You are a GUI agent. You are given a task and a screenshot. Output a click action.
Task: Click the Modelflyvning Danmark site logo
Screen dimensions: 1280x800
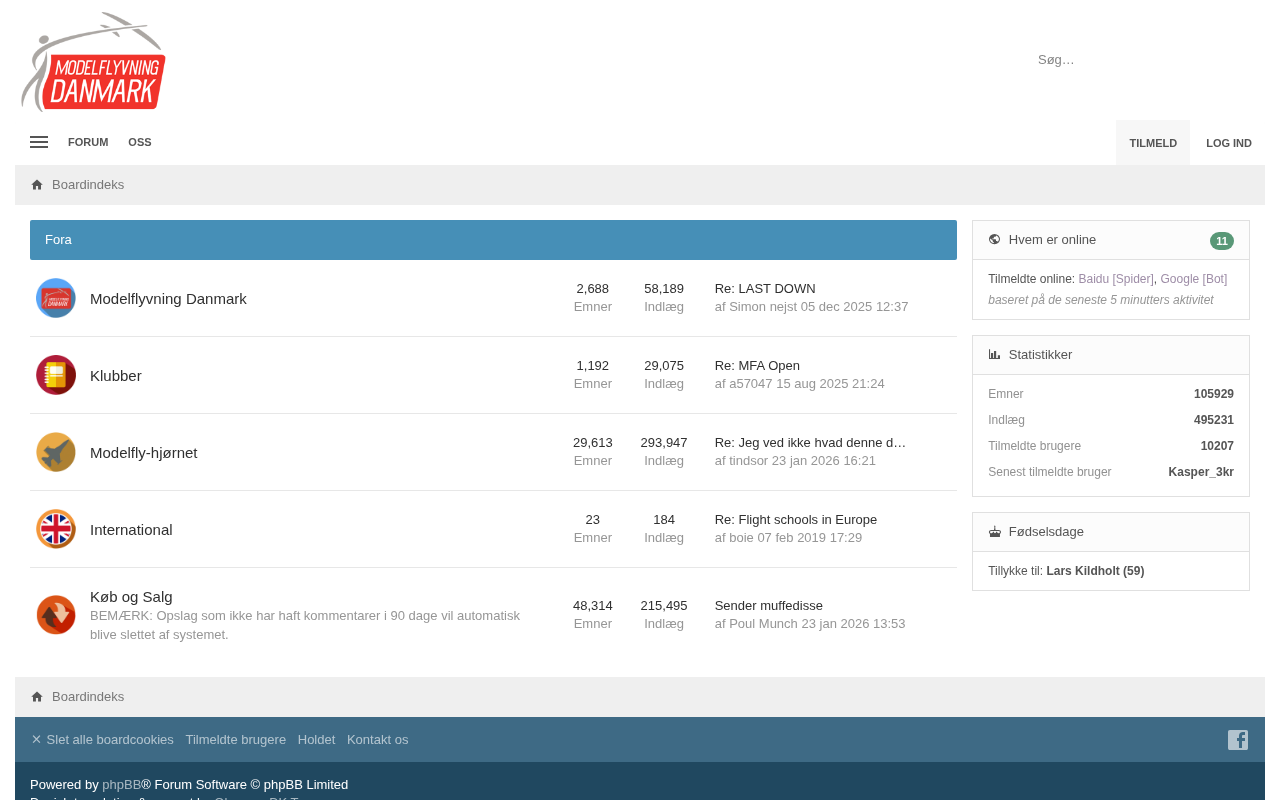point(94,62)
